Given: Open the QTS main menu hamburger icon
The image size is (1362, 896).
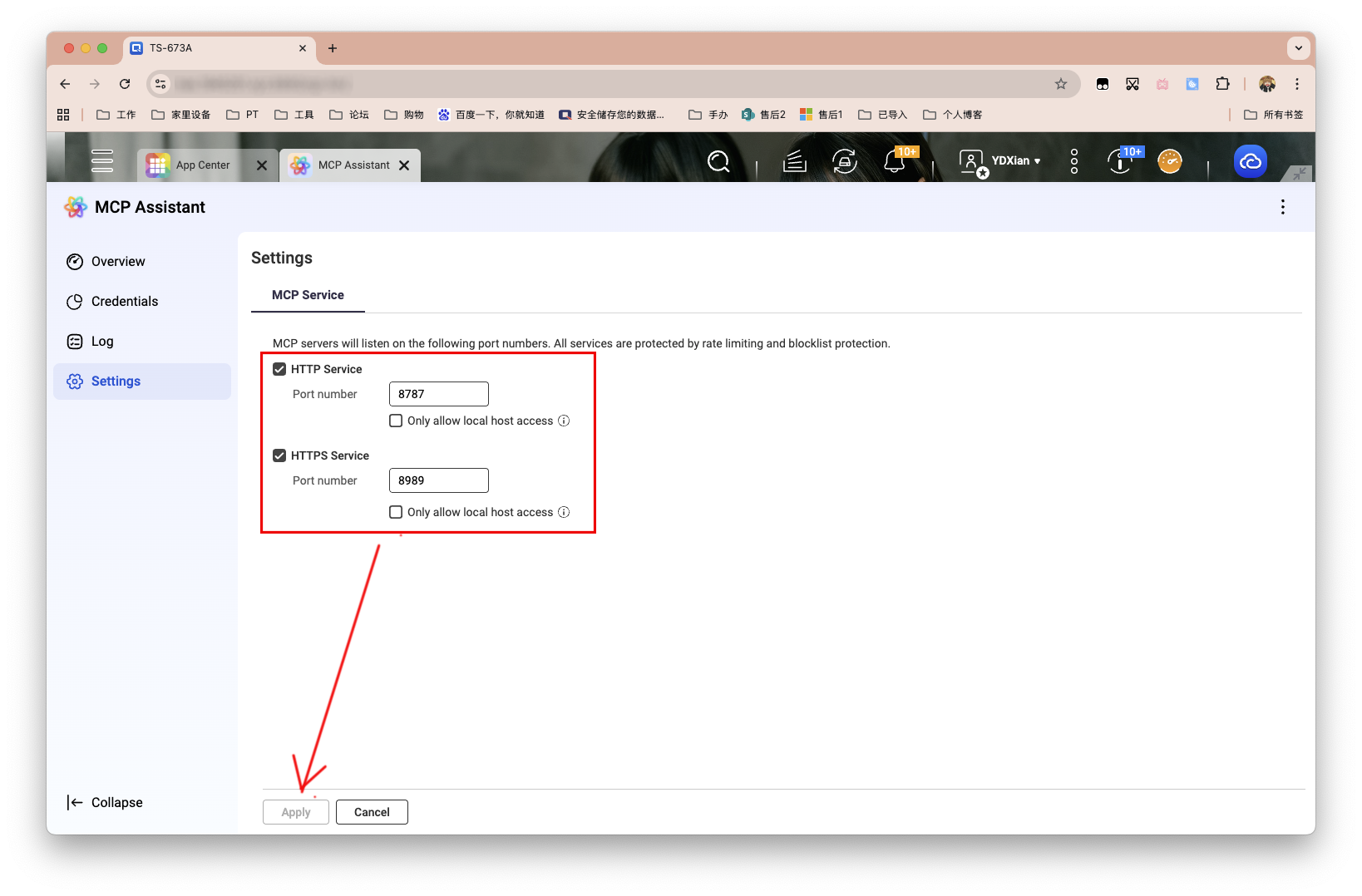Looking at the screenshot, I should click(x=102, y=160).
